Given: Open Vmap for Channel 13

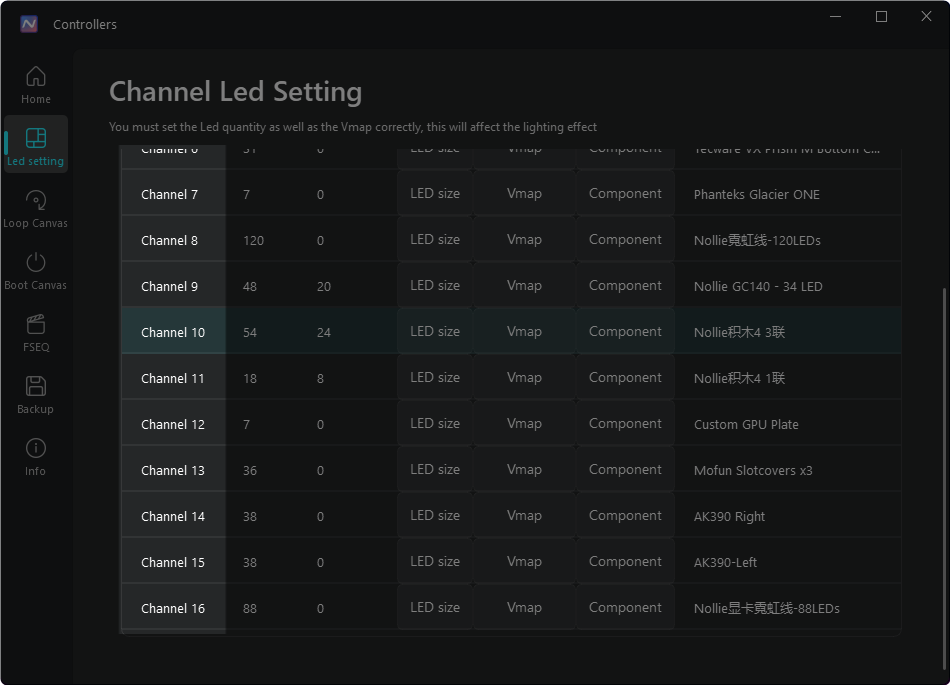Looking at the screenshot, I should click(x=524, y=469).
